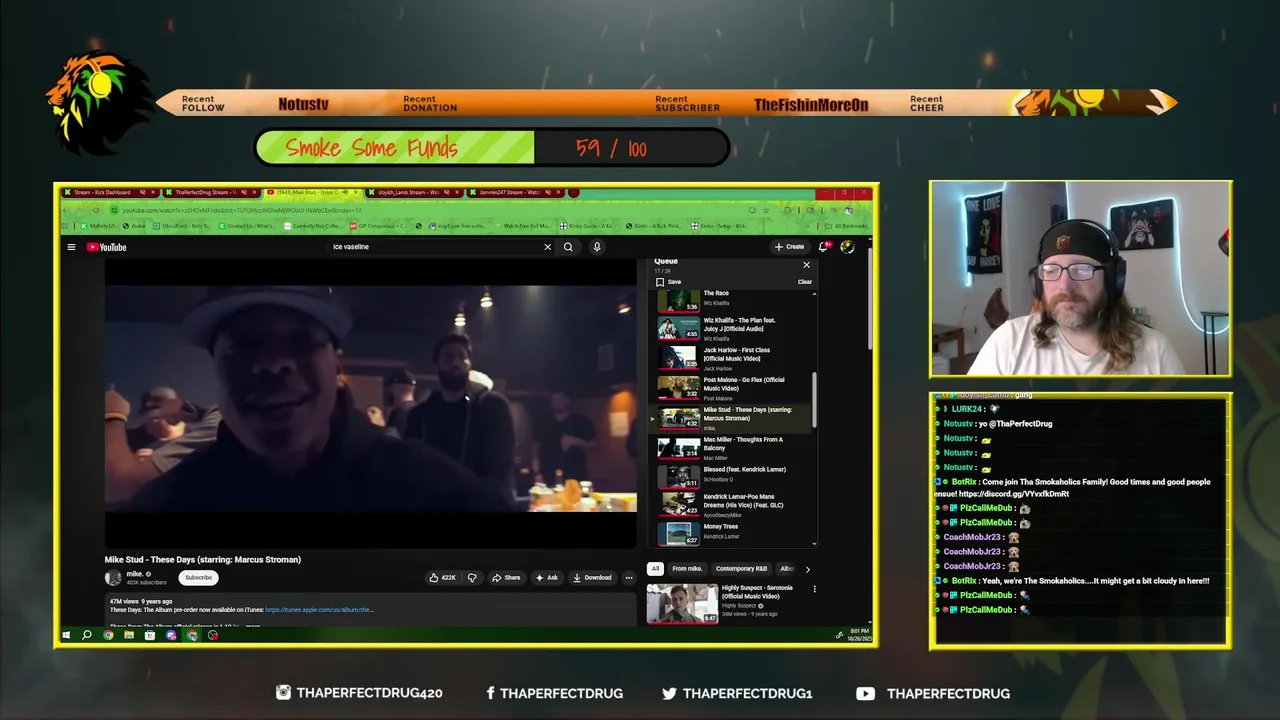This screenshot has width=1280, height=720.
Task: Switch to 'doyish_Lamb Stream' browser tab
Action: (x=415, y=192)
